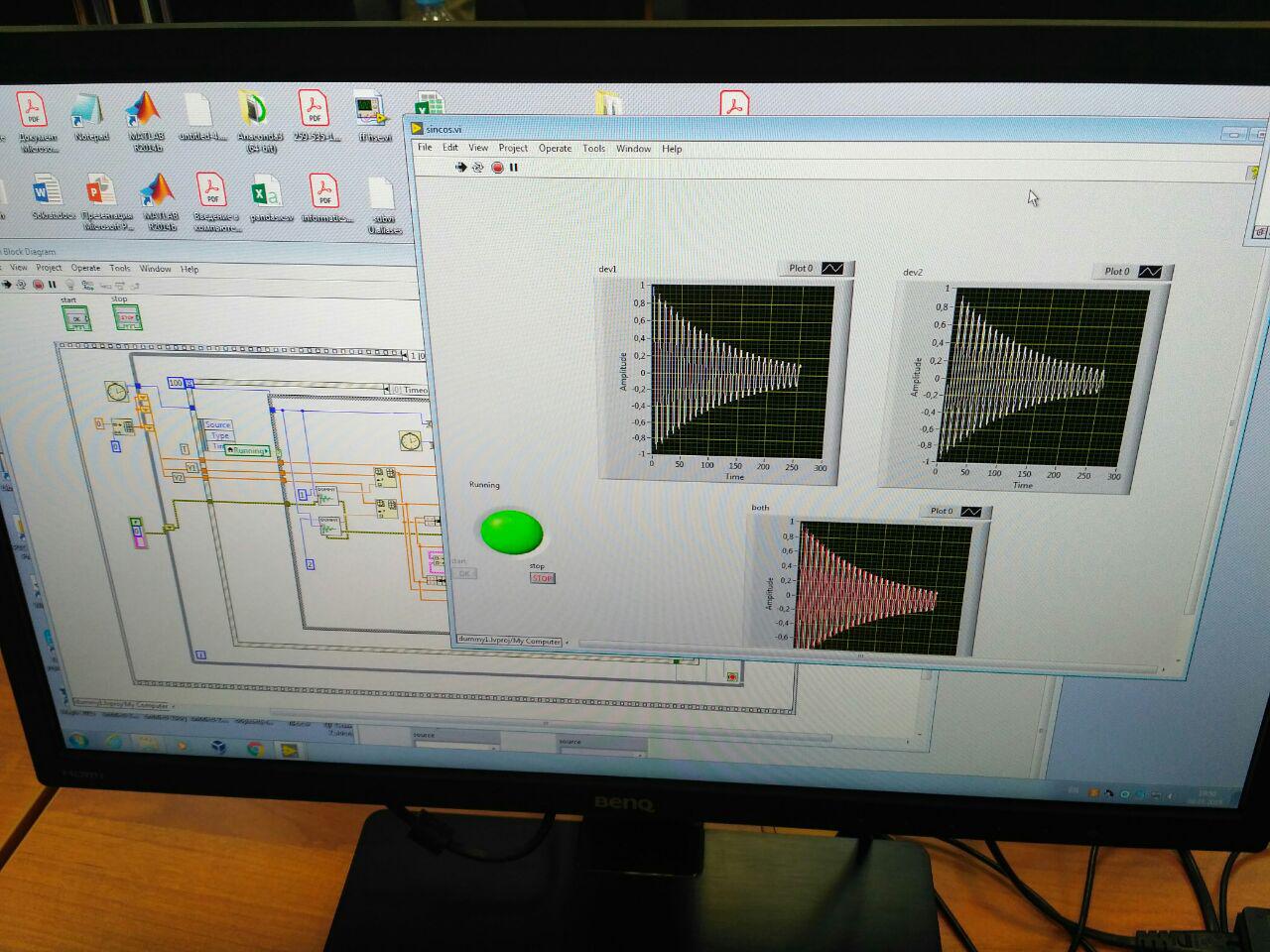This screenshot has width=1270, height=952.
Task: Open Anaconda3 (64-bit) desktop folder
Action: 258,121
